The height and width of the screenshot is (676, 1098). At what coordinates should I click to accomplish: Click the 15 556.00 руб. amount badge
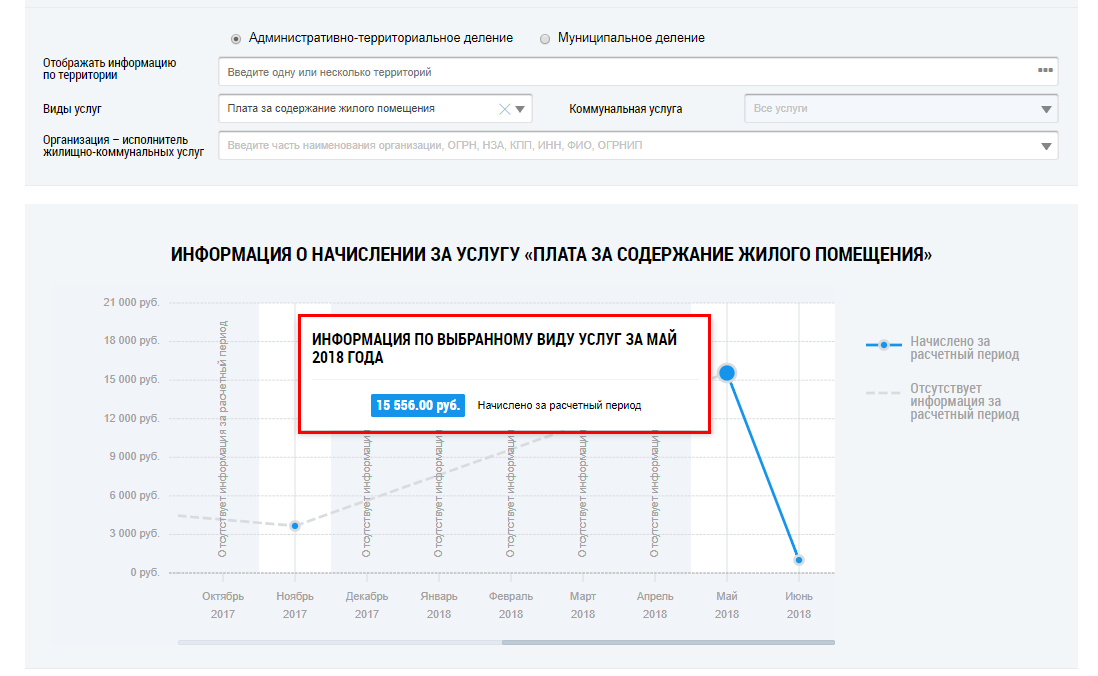click(419, 406)
